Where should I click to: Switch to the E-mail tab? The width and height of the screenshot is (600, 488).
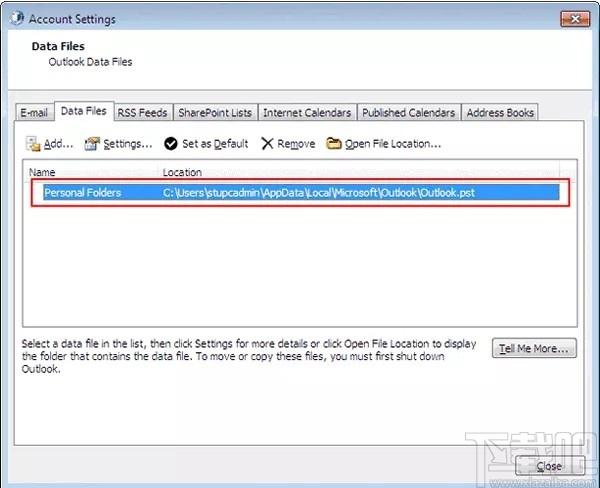coord(34,113)
